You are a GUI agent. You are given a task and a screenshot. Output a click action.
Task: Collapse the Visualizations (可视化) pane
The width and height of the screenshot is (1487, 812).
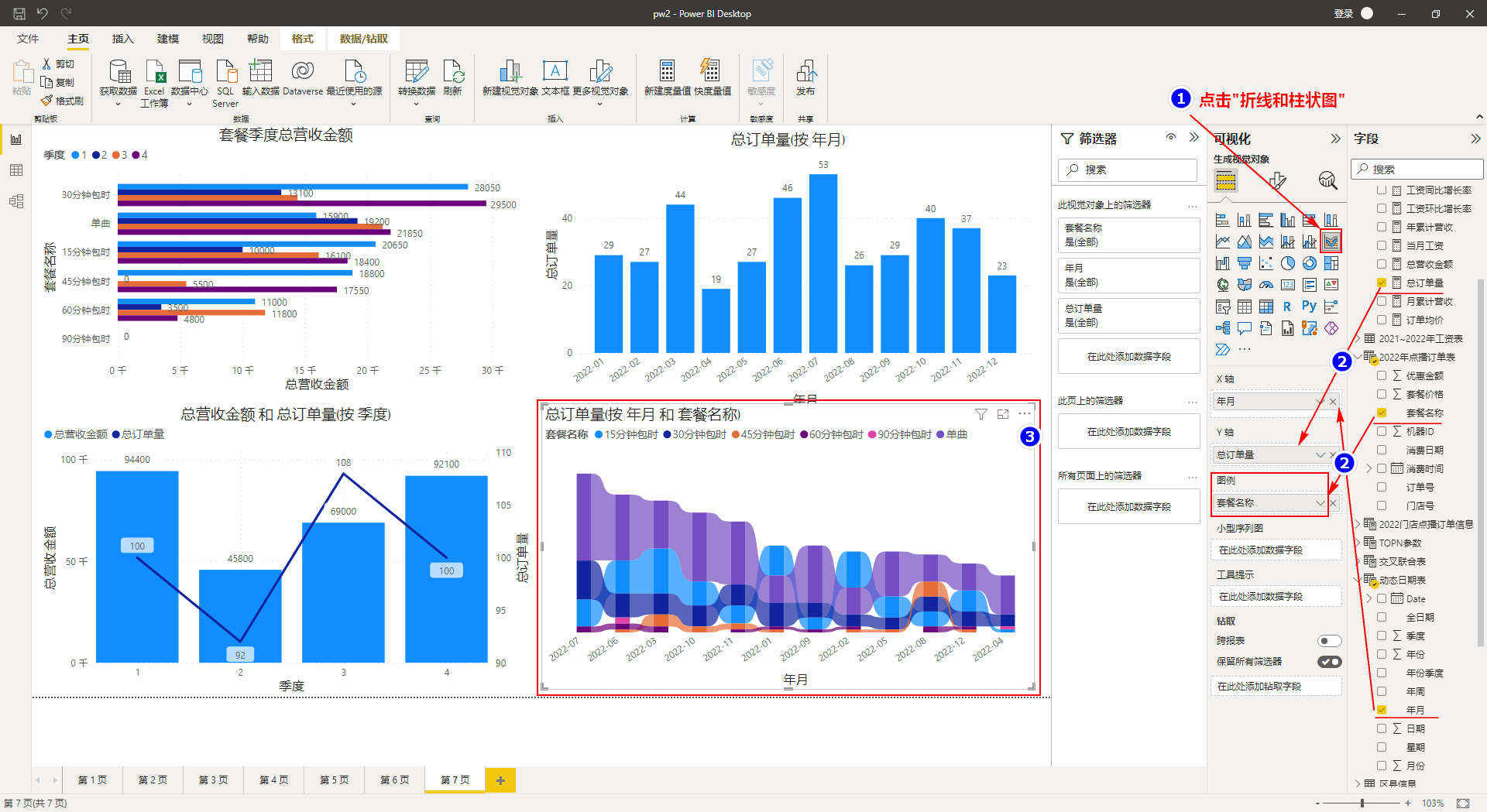tap(1335, 139)
